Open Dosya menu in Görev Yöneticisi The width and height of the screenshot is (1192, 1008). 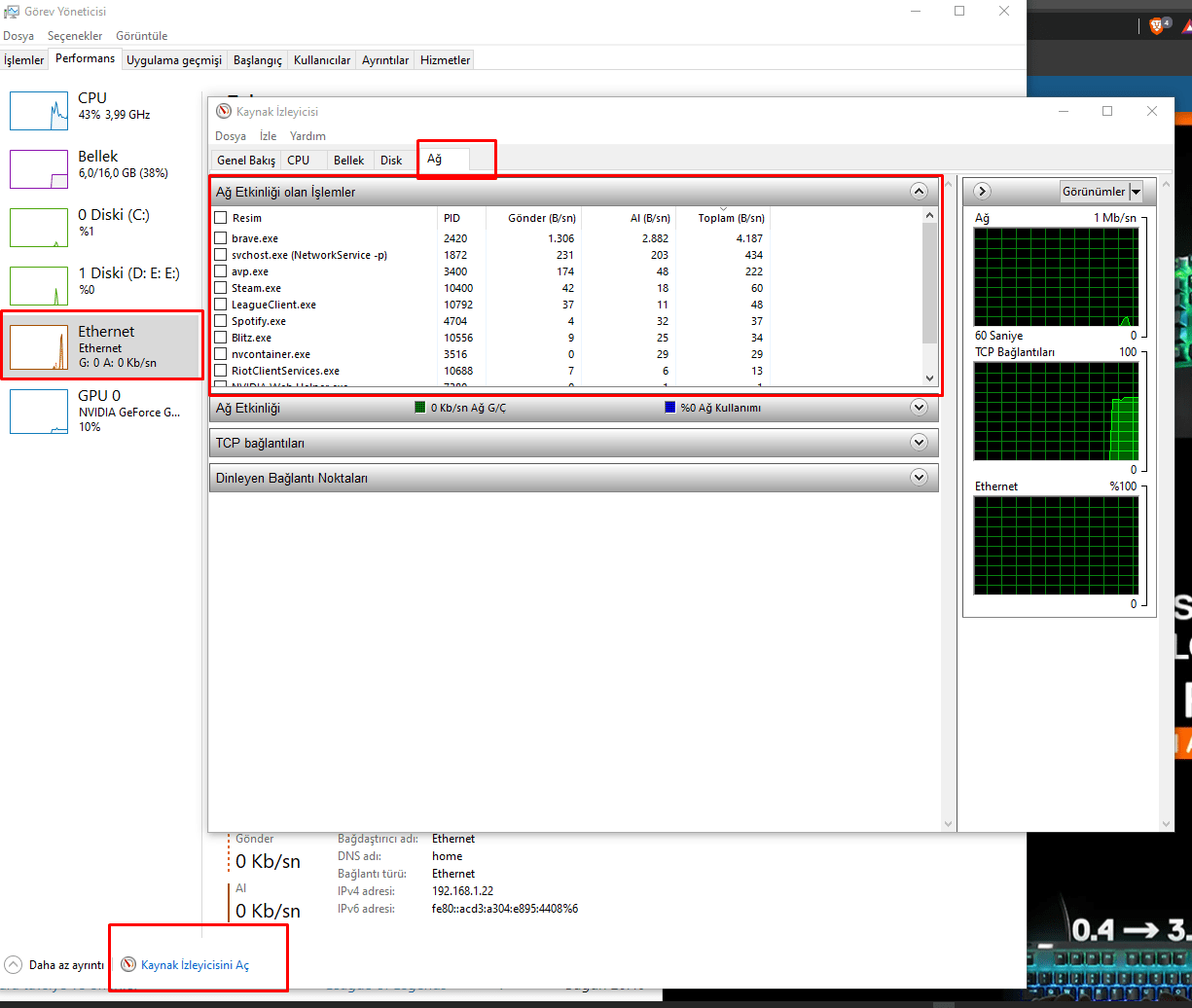18,36
